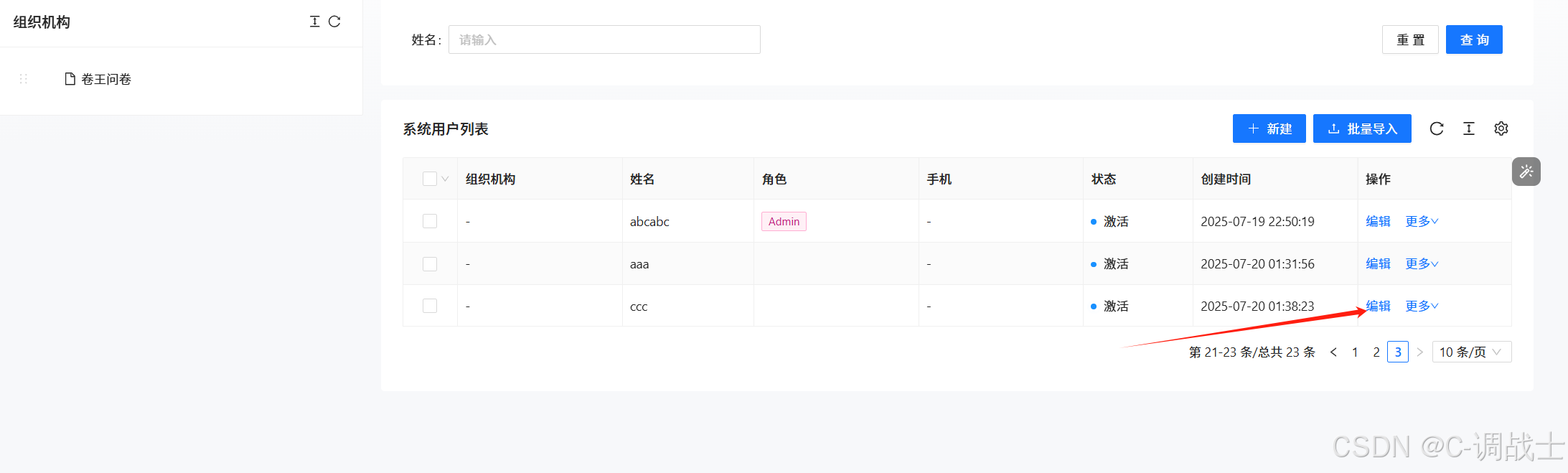Screen dimensions: 1568x473
Task: Go to previous page arrow
Action: click(x=1333, y=352)
